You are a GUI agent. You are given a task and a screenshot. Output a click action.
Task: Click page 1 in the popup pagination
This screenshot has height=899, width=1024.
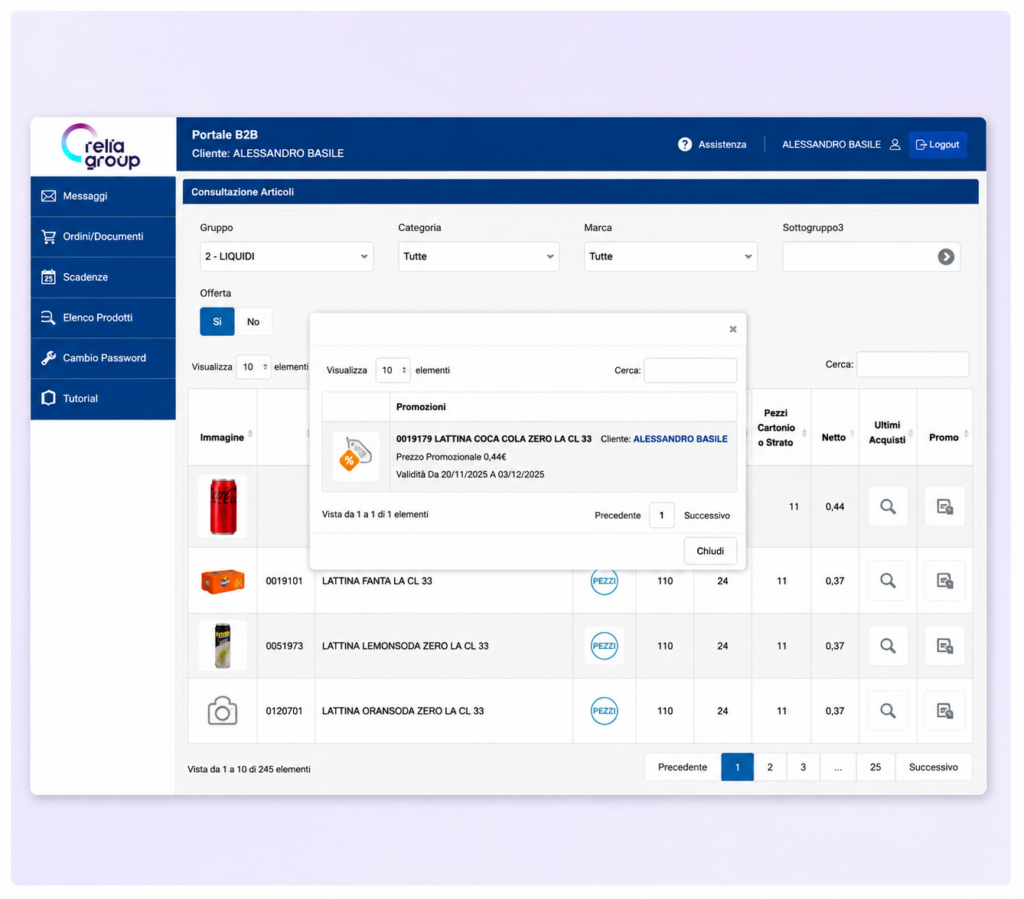tap(662, 515)
